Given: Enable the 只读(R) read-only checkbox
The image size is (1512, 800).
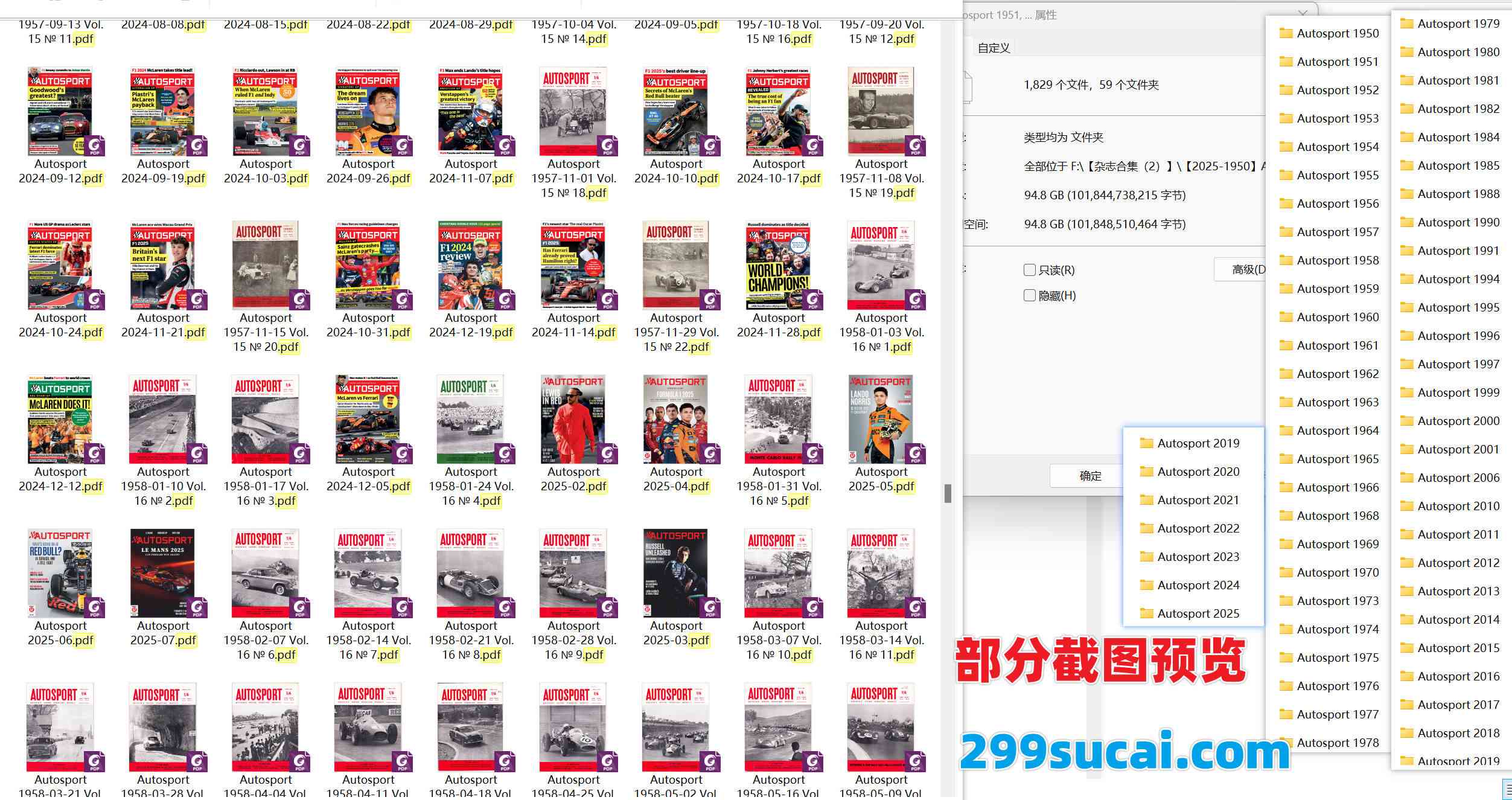Looking at the screenshot, I should [1030, 270].
